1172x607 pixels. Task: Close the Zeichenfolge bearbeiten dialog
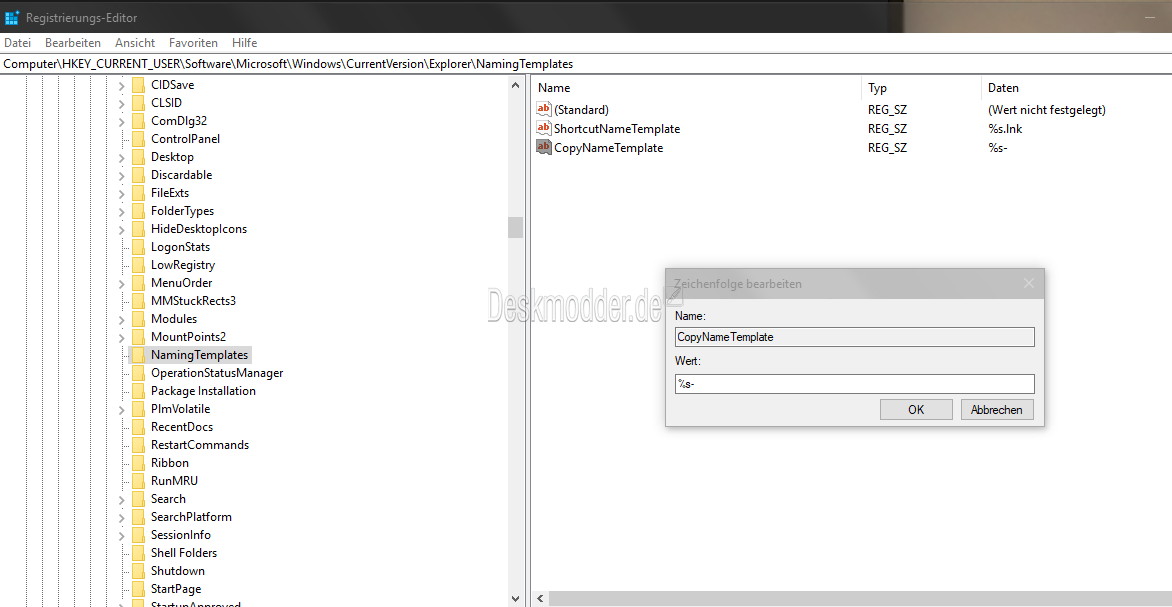(x=1028, y=283)
